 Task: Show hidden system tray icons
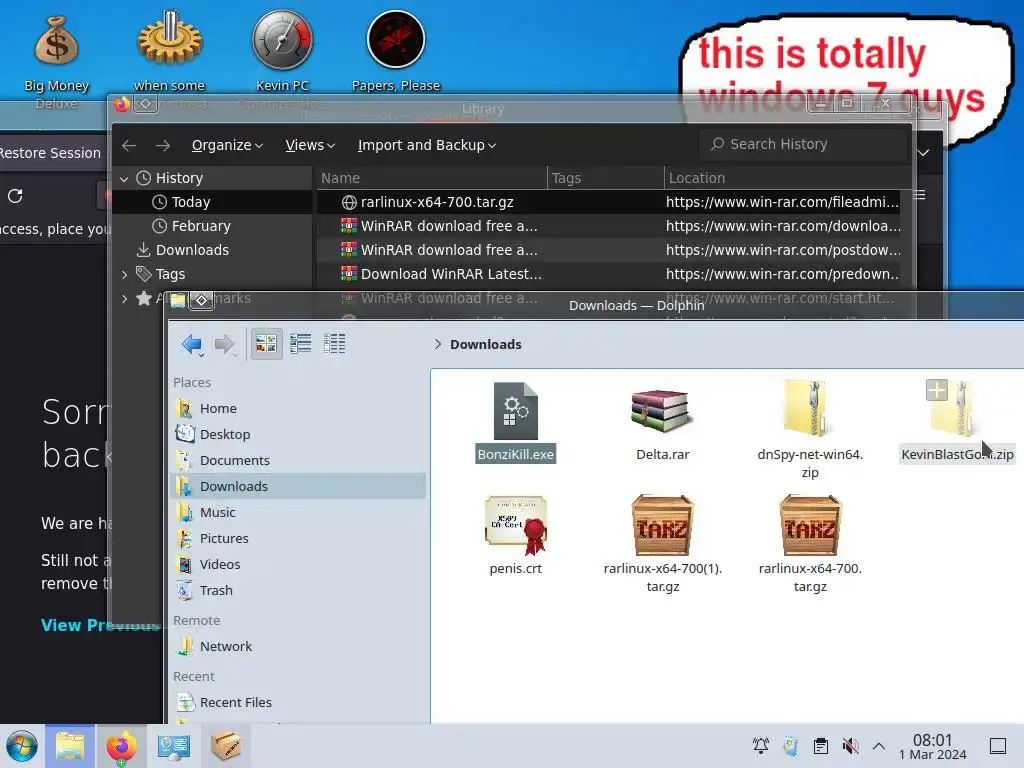tap(879, 746)
